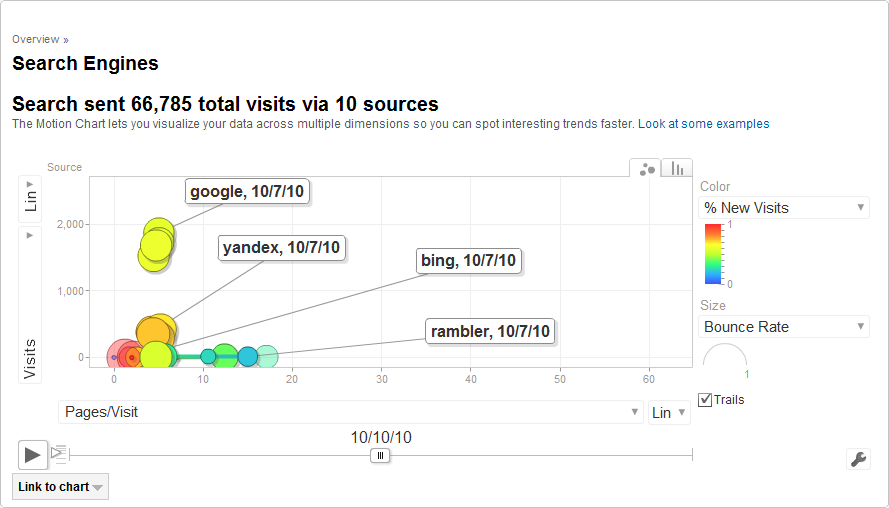Open the Visits y-axis metric selector
Image resolution: width=889 pixels, height=508 pixels.
pos(30,304)
